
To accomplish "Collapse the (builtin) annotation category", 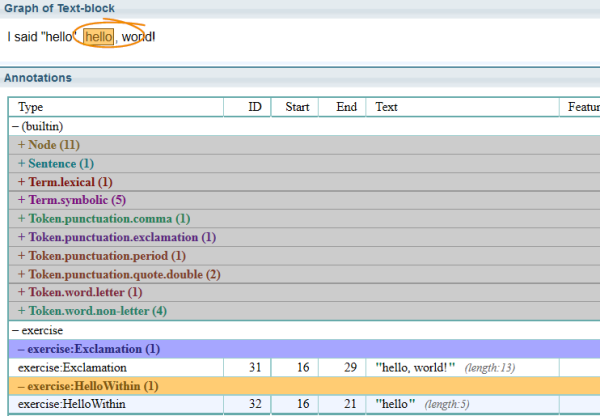I will pos(37,126).
